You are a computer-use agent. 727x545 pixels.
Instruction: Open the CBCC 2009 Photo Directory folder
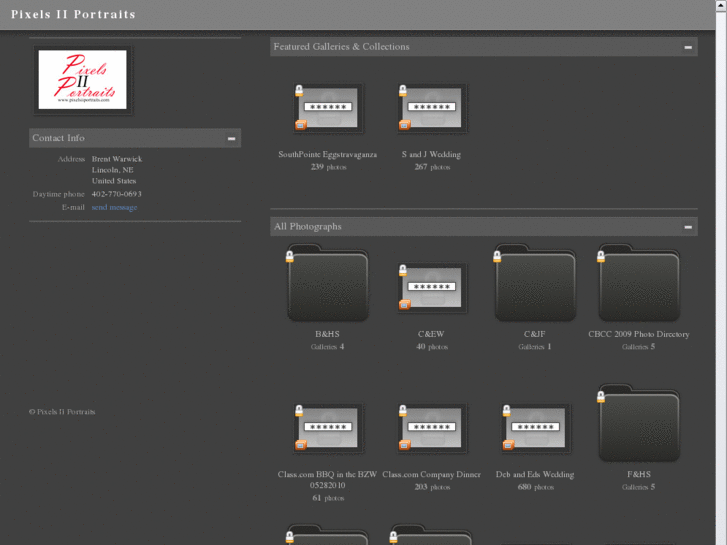[639, 283]
